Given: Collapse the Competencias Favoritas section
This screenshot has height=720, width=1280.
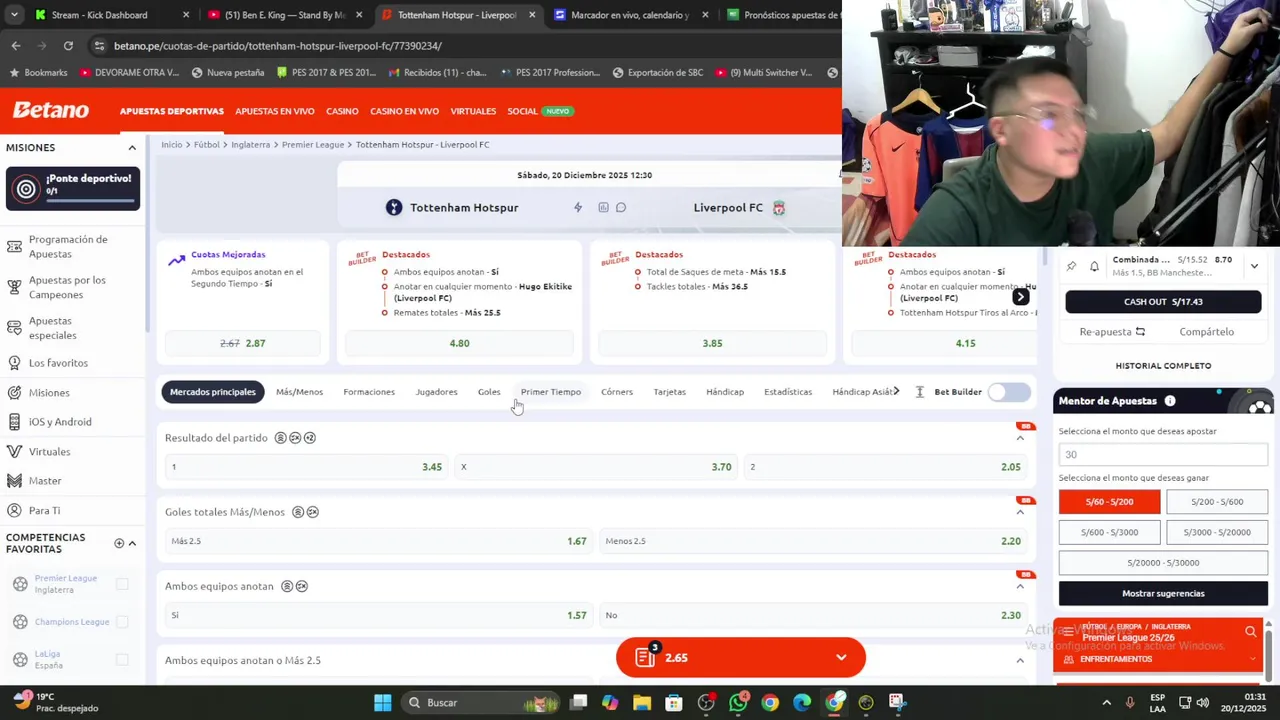Looking at the screenshot, I should (x=132, y=543).
